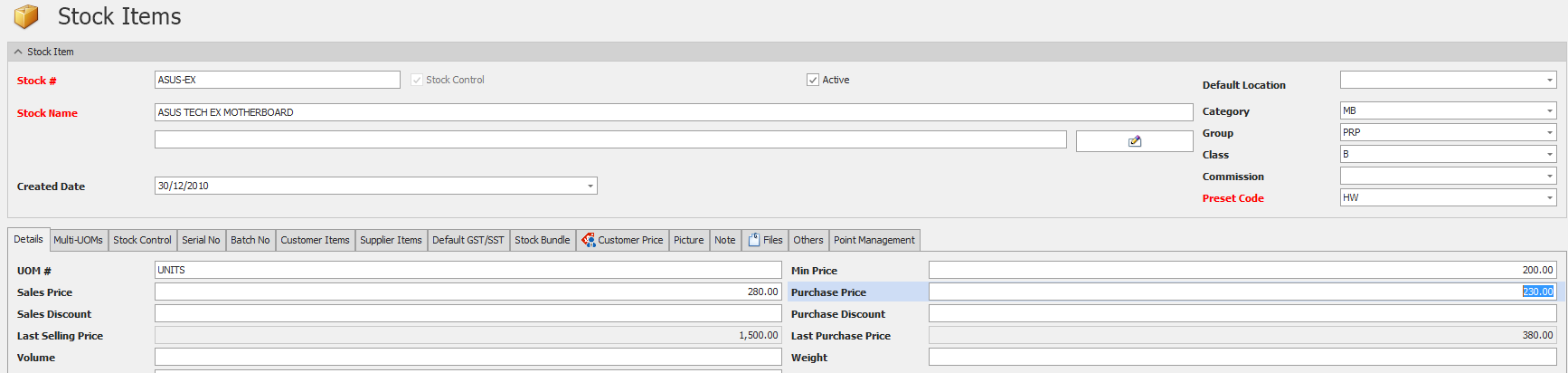Collapse the Stock Item section
The width and height of the screenshot is (1568, 373).
pyautogui.click(x=18, y=52)
